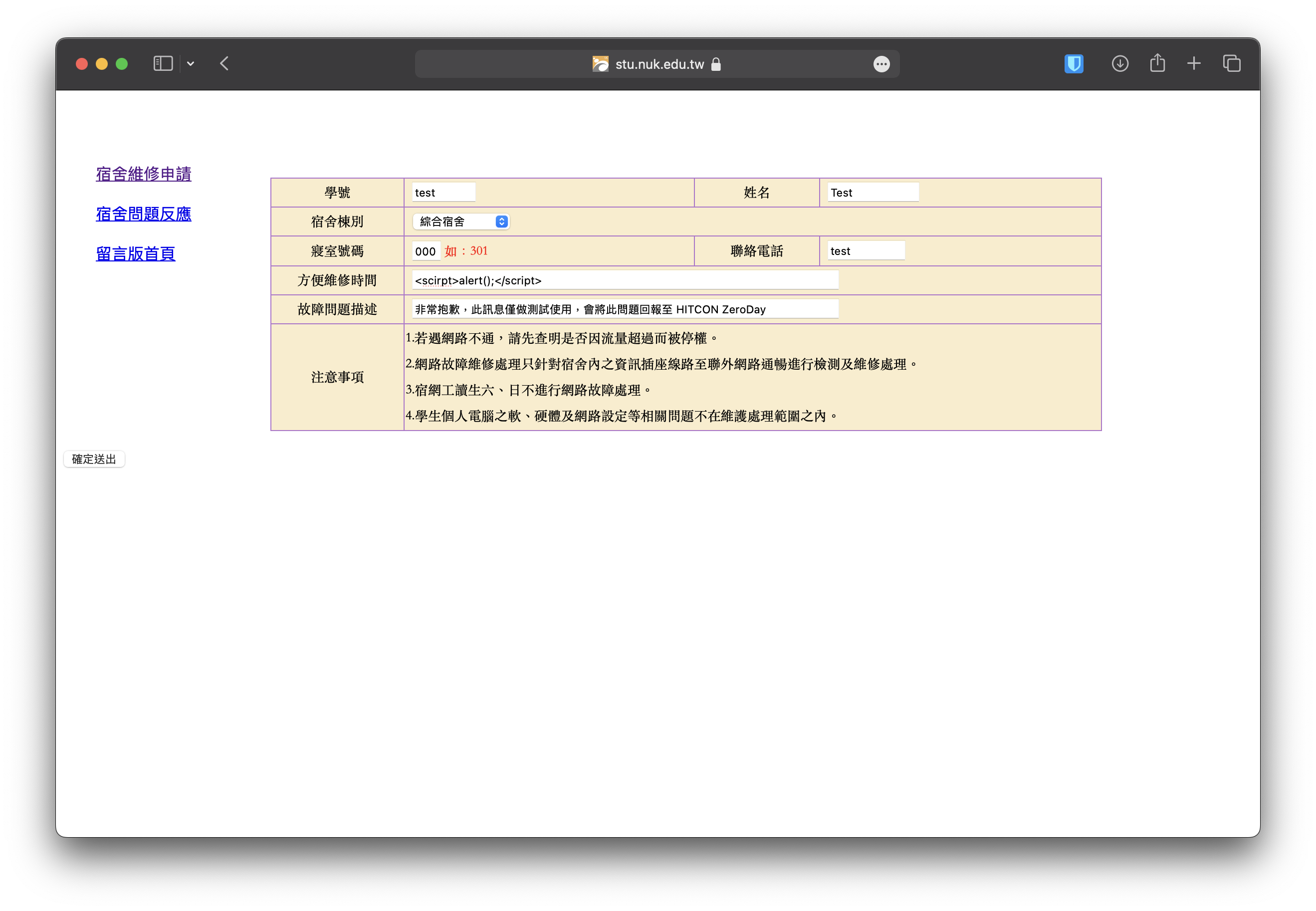Click note 1 about 網路不通

[562, 338]
